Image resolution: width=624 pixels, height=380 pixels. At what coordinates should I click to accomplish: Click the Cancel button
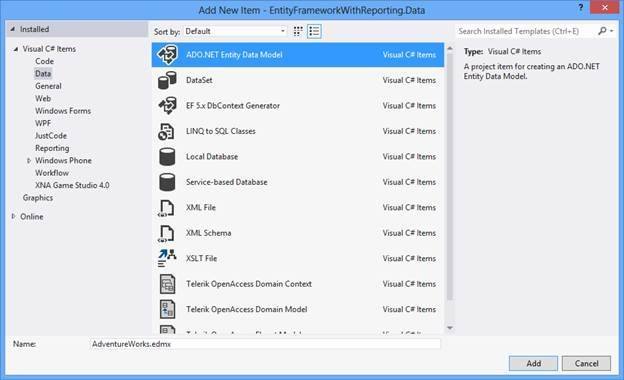(x=586, y=363)
